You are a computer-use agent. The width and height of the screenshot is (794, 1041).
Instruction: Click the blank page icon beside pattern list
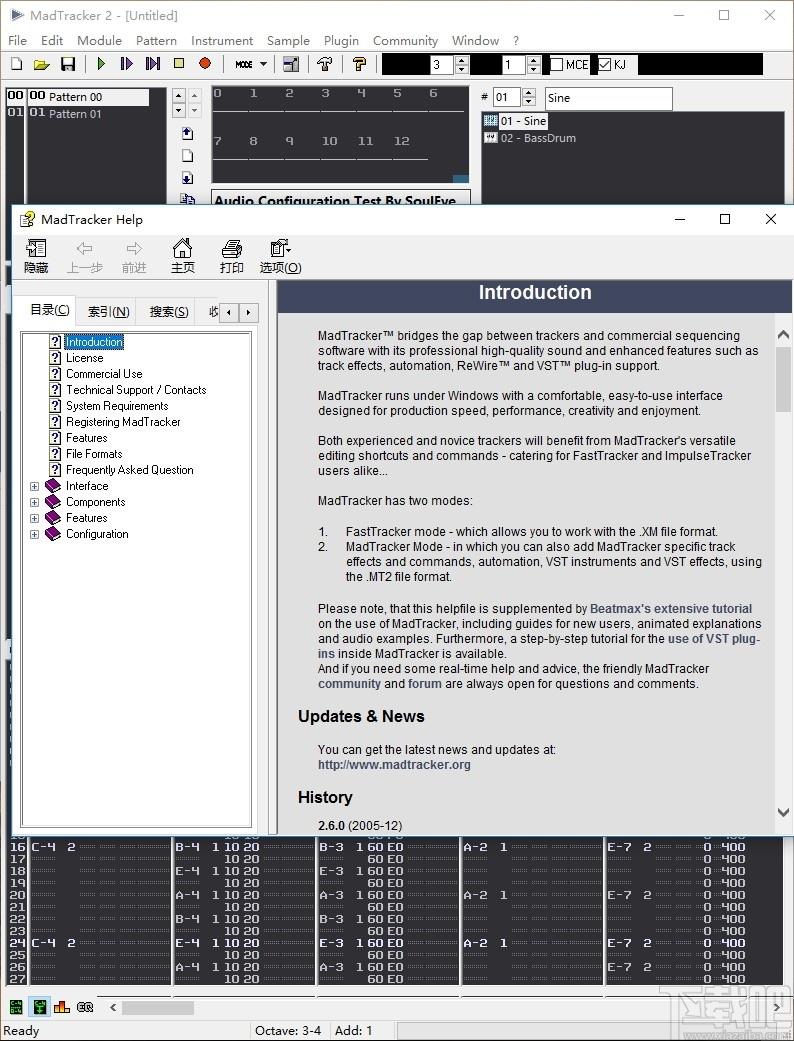click(x=187, y=156)
